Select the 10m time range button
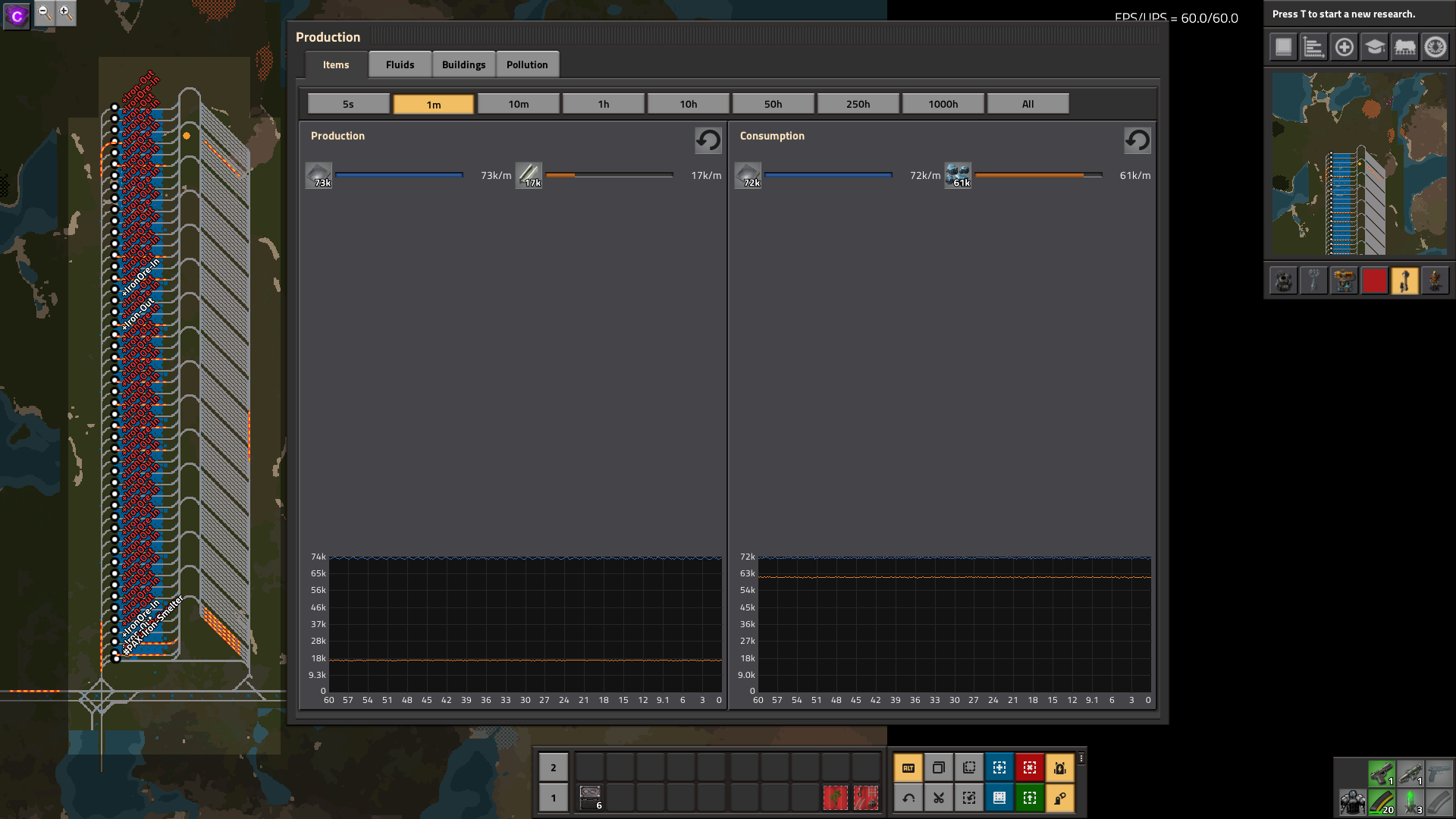 coord(519,104)
